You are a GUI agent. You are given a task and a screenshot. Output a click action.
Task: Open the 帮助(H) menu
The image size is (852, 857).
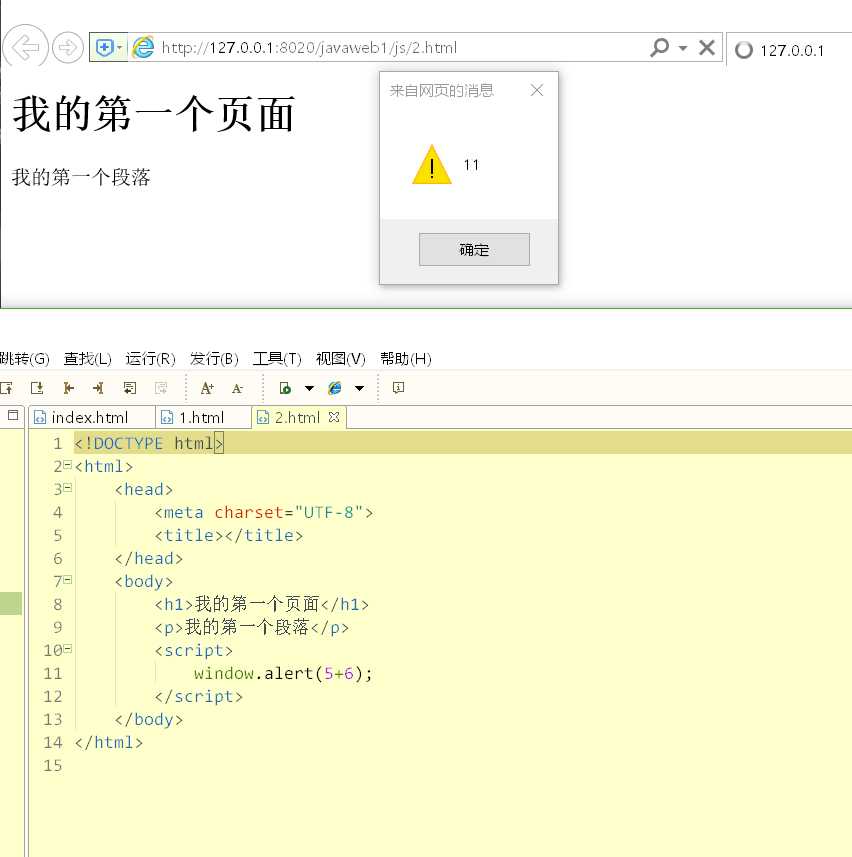(406, 359)
